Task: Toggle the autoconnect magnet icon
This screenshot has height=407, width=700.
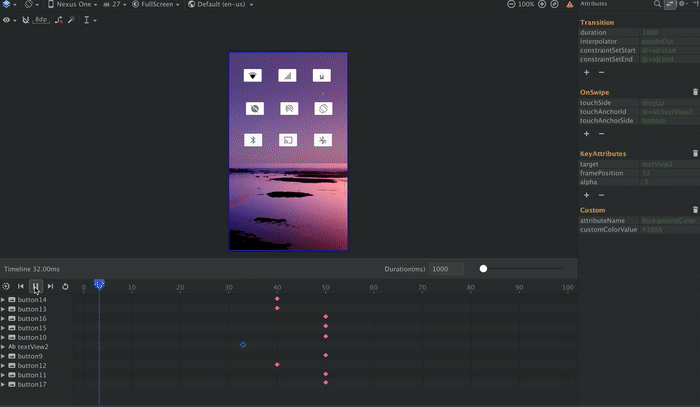Action: pyautogui.click(x=25, y=20)
